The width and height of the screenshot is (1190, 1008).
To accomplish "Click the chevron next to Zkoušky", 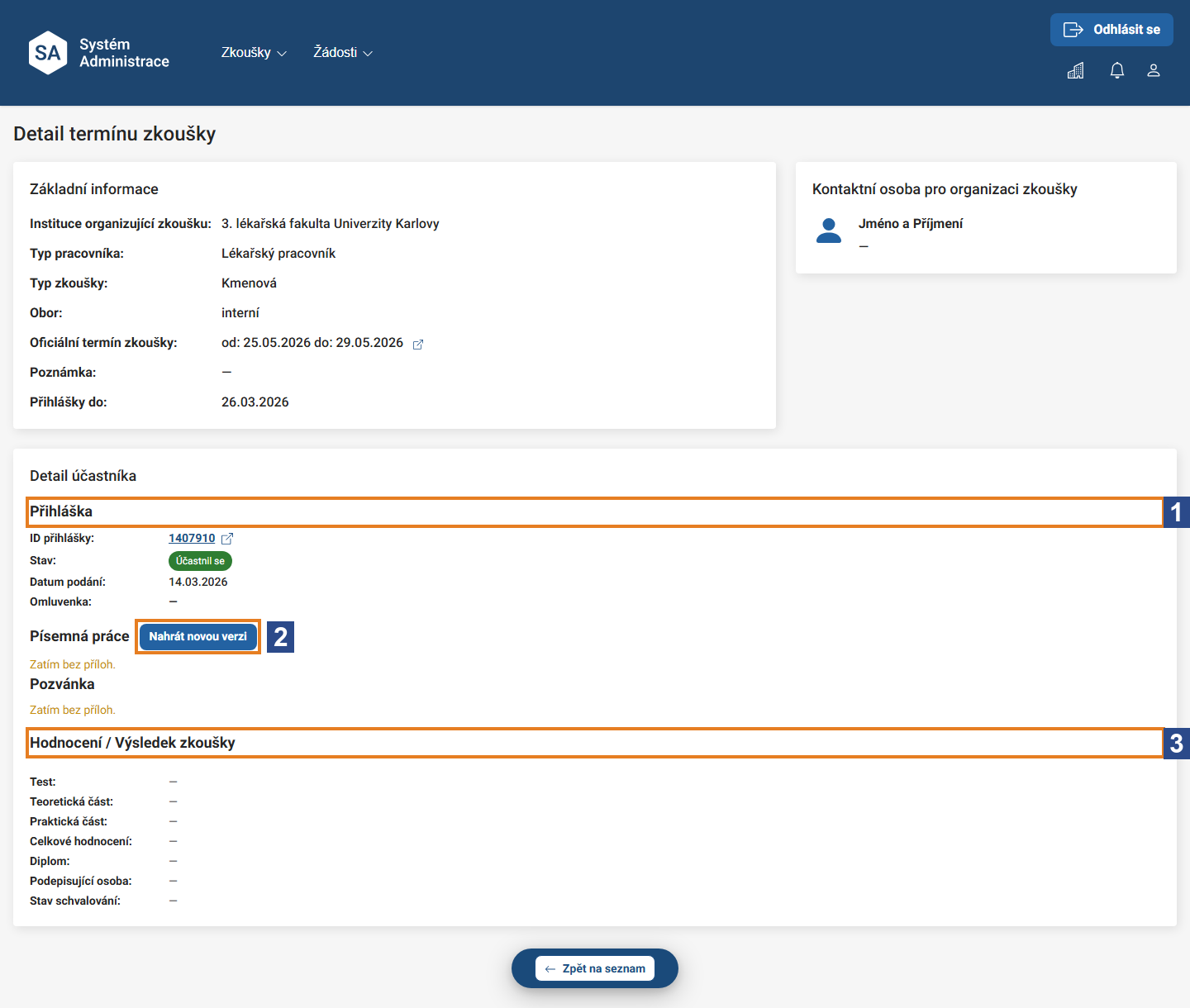I will point(282,54).
